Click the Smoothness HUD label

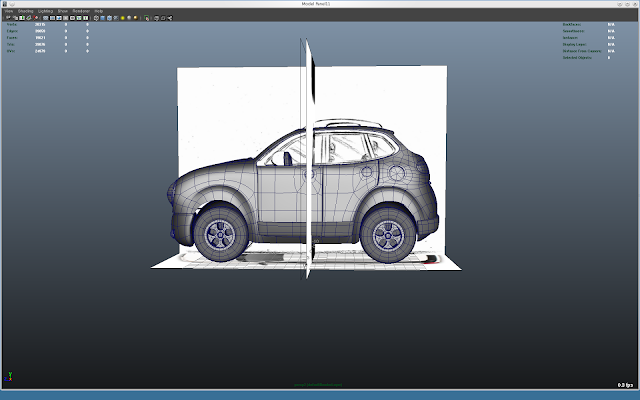(573, 31)
